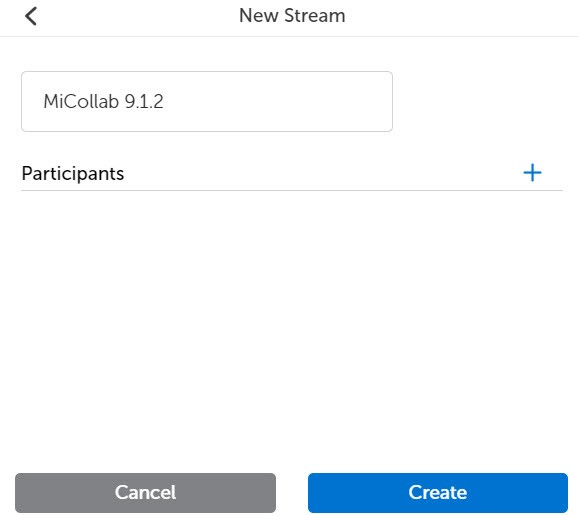Create the new stream
Image resolution: width=578 pixels, height=515 pixels.
tap(438, 493)
